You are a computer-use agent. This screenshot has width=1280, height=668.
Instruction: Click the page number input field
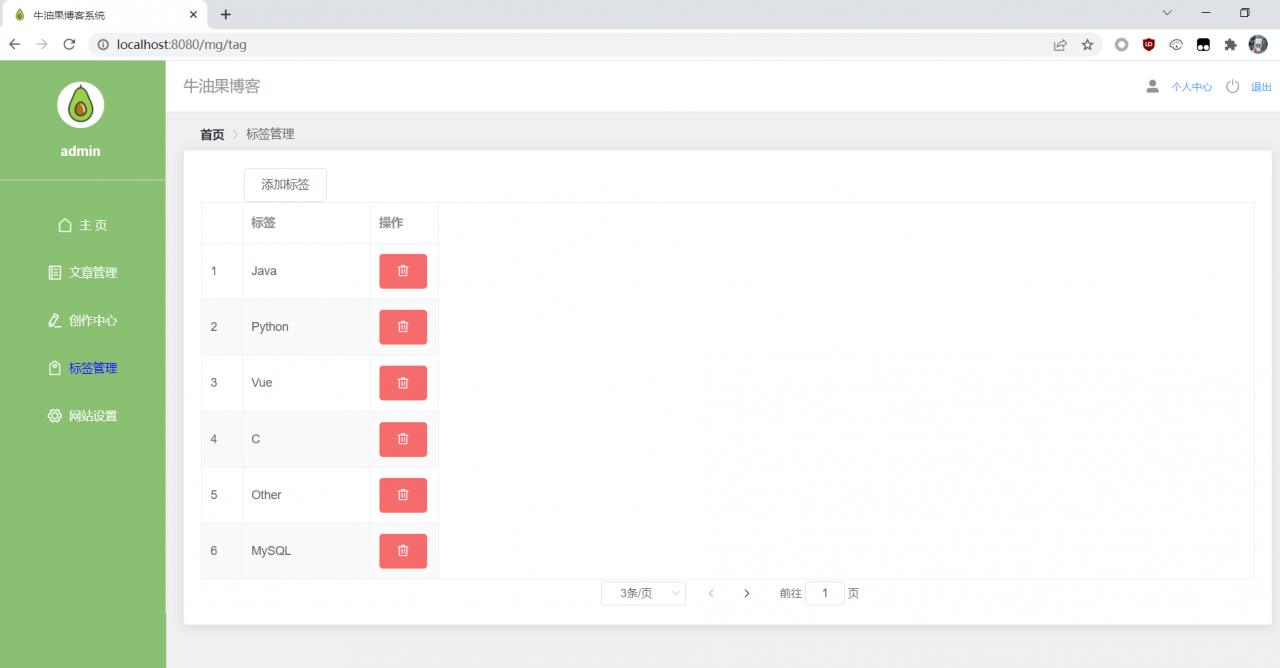[x=825, y=593]
